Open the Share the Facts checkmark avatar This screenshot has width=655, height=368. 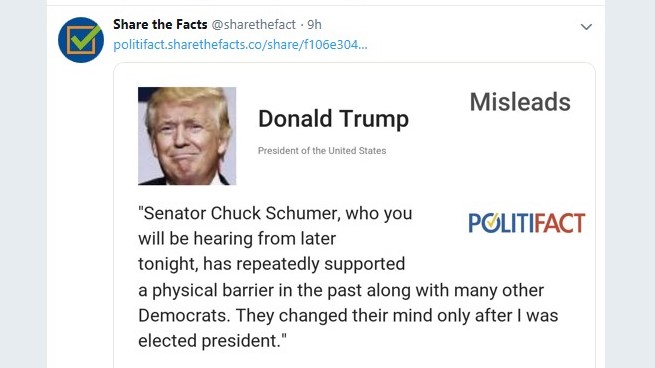(81, 40)
